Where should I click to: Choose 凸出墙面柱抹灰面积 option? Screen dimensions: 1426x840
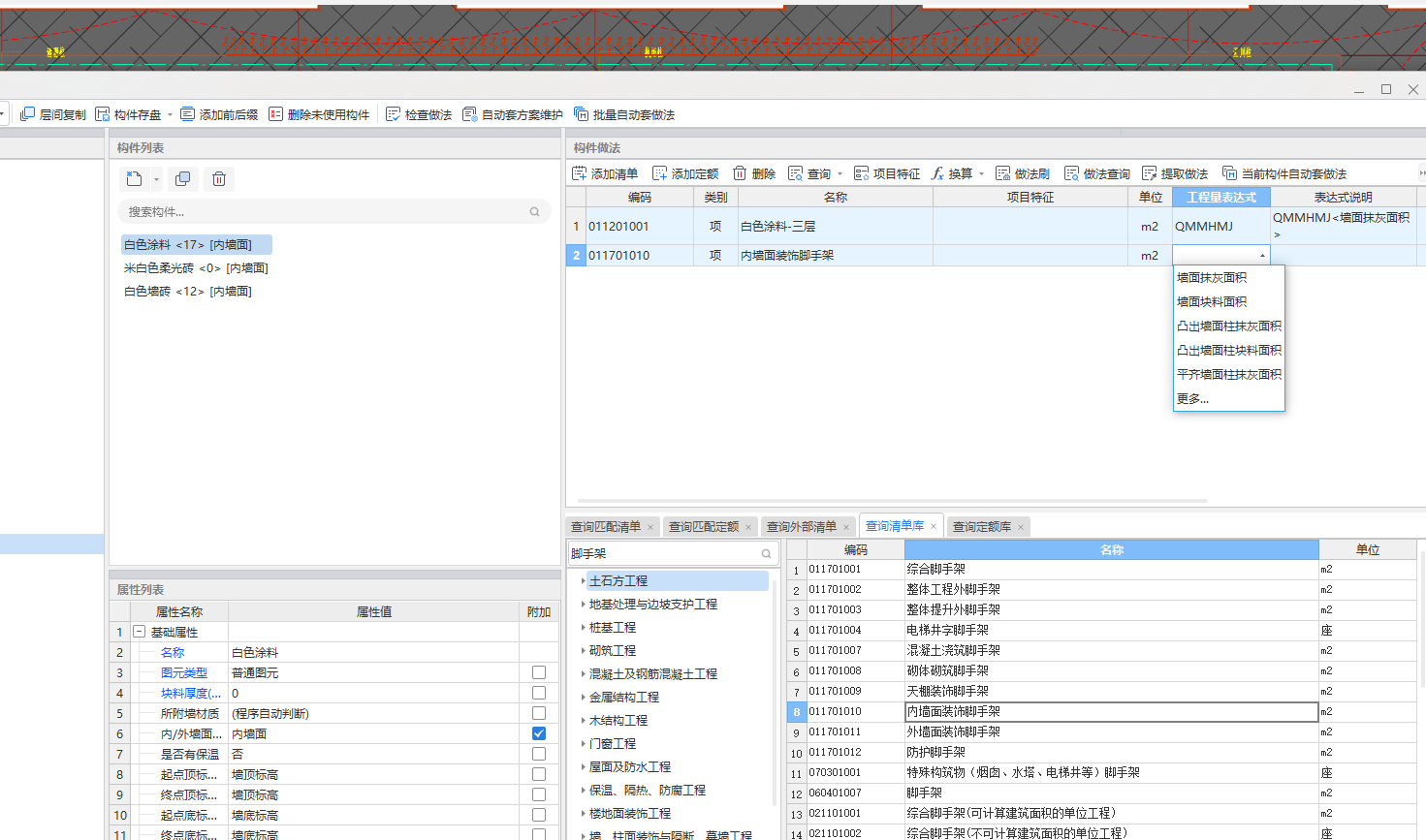click(1229, 327)
